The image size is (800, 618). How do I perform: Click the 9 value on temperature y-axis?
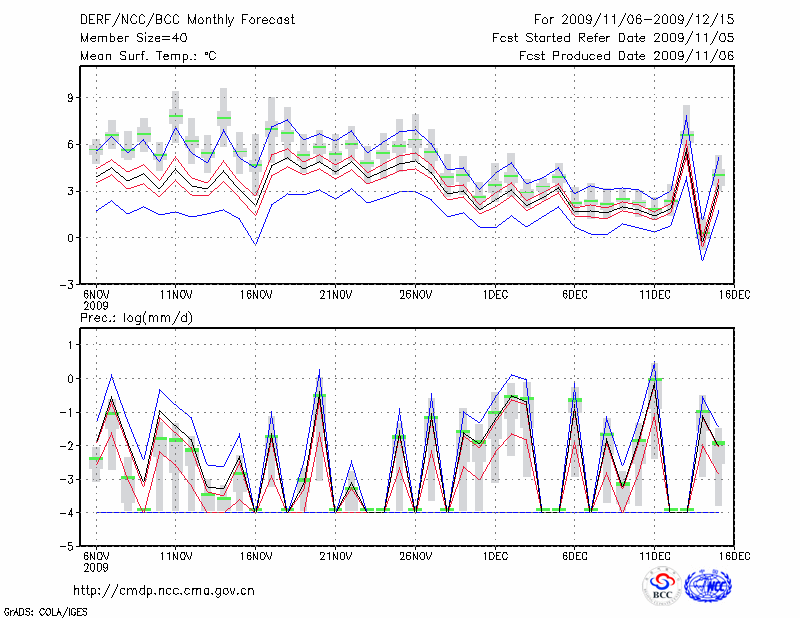(x=72, y=98)
